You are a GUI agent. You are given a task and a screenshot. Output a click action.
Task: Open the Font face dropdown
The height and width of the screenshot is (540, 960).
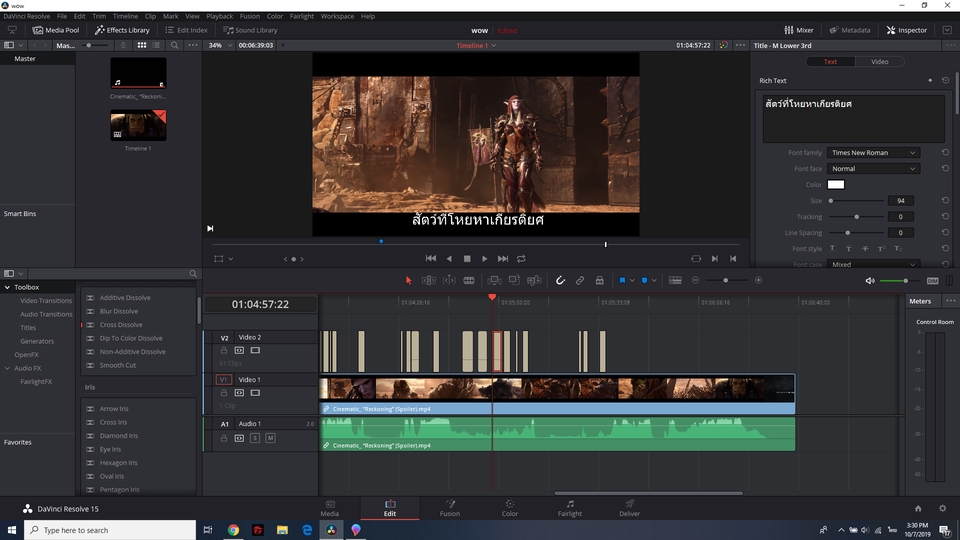pyautogui.click(x=872, y=169)
